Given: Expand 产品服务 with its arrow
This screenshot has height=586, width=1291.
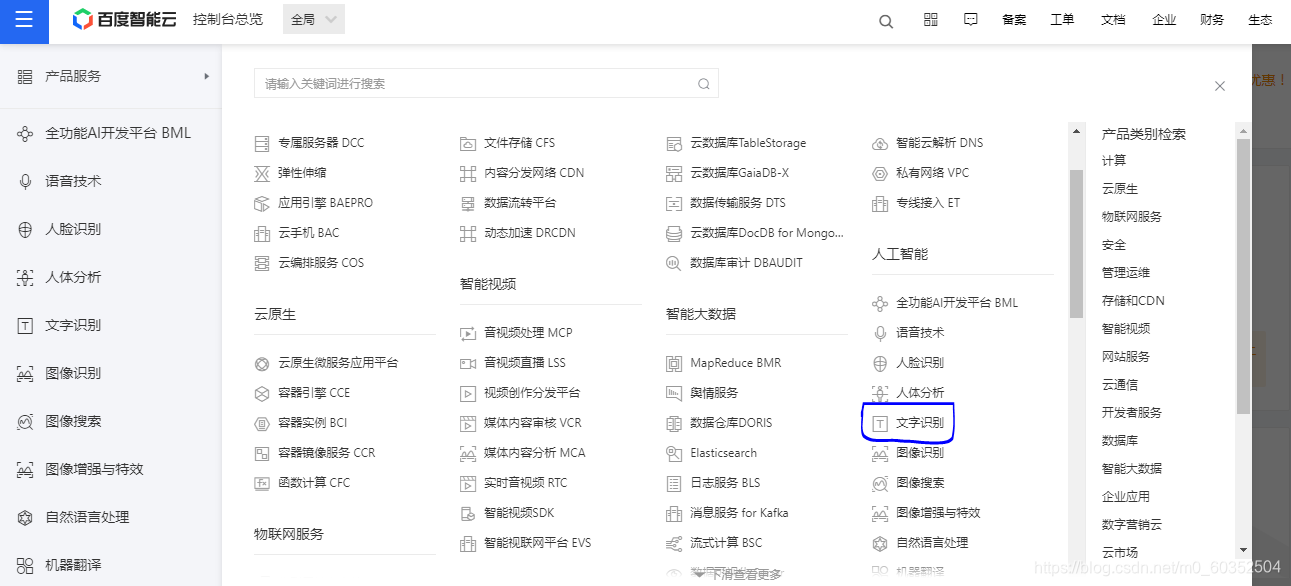Looking at the screenshot, I should 207,76.
